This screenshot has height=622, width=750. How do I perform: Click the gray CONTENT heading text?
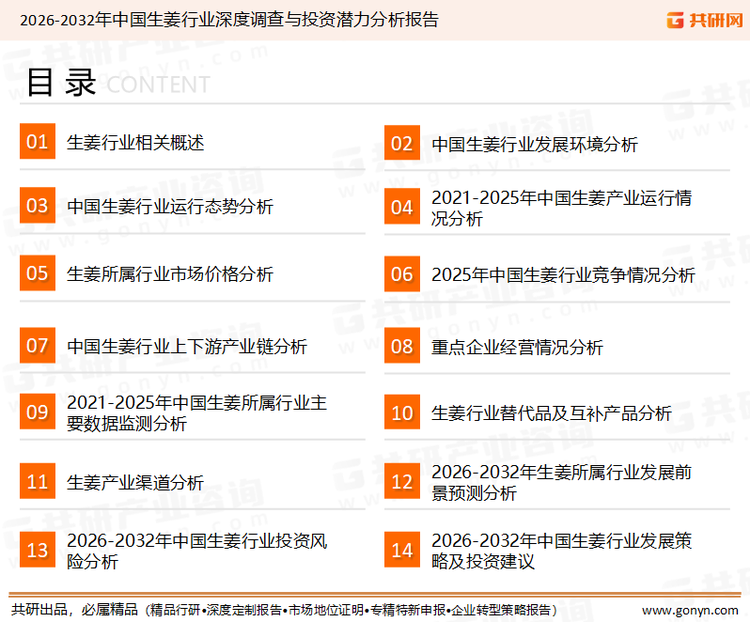pyautogui.click(x=158, y=85)
